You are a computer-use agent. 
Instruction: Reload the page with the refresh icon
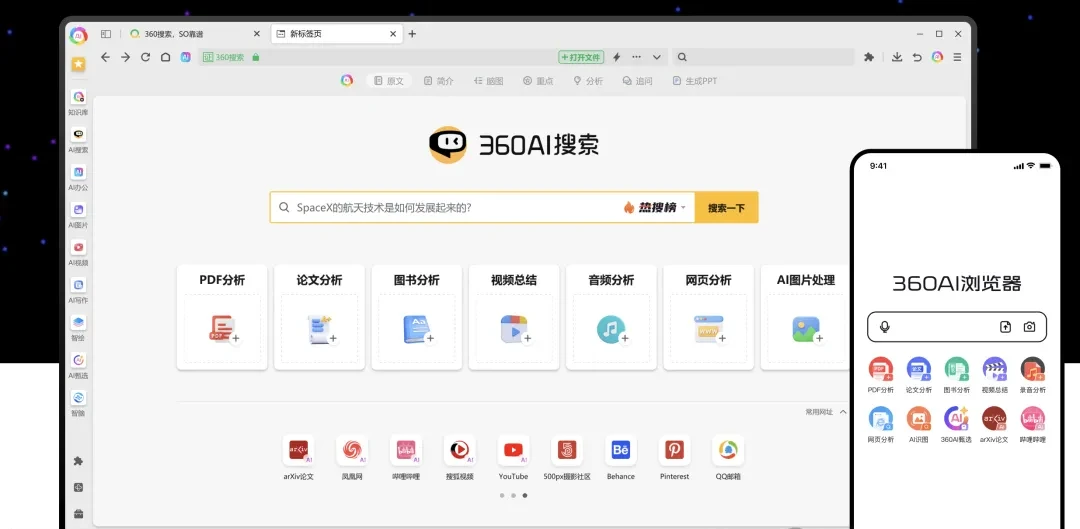click(145, 57)
